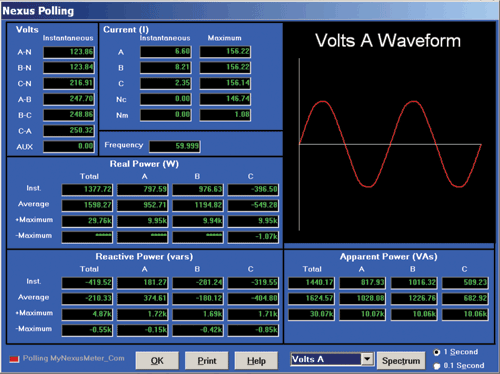
Task: Click the AUX volts value 0.00
Action: click(x=69, y=146)
